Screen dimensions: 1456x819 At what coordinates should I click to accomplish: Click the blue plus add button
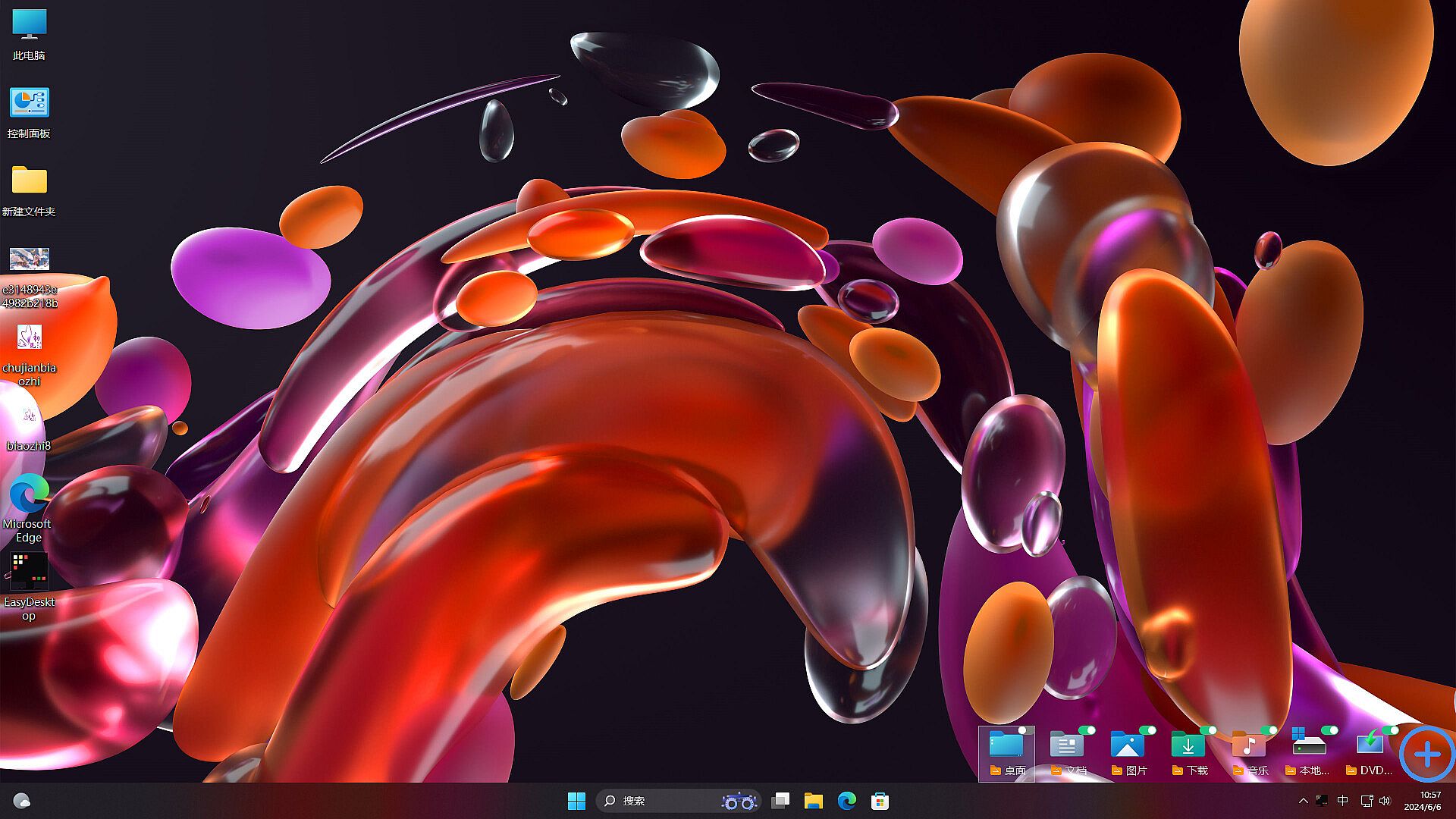[1427, 755]
